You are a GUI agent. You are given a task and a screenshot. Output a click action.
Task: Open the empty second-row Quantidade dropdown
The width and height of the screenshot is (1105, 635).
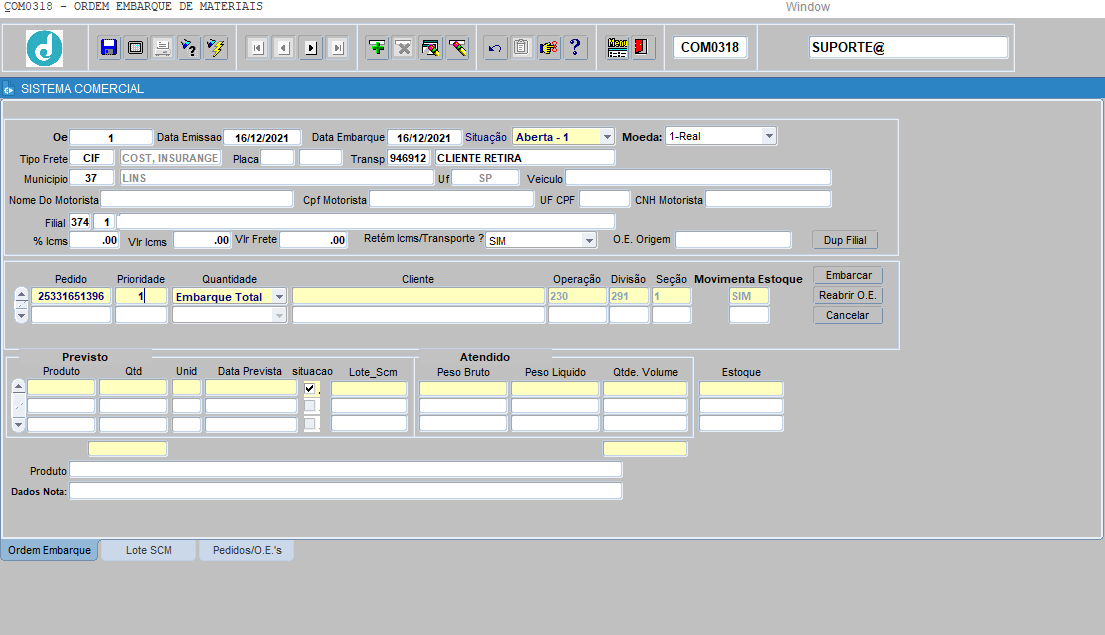click(x=279, y=315)
